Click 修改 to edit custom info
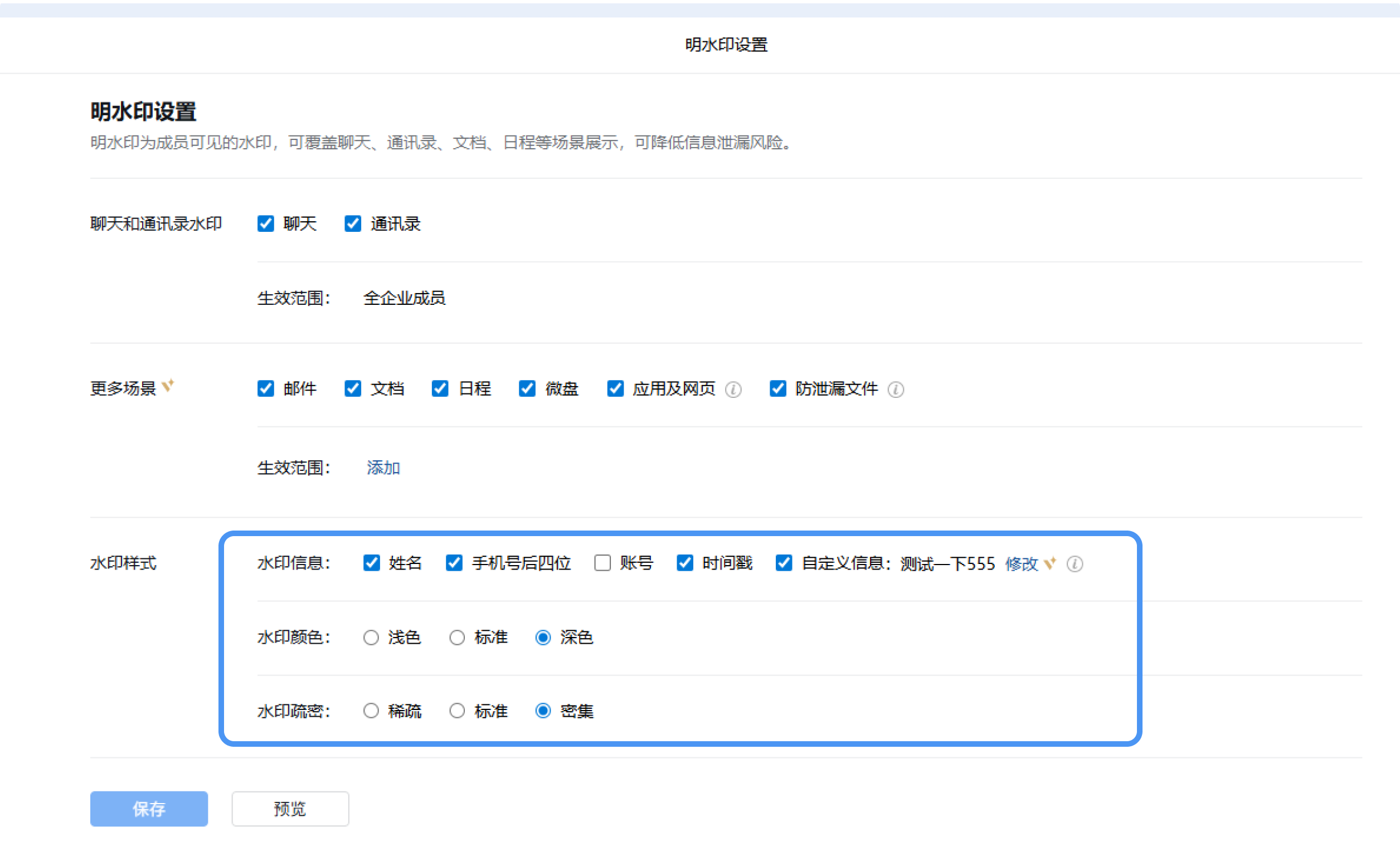 pyautogui.click(x=1021, y=564)
